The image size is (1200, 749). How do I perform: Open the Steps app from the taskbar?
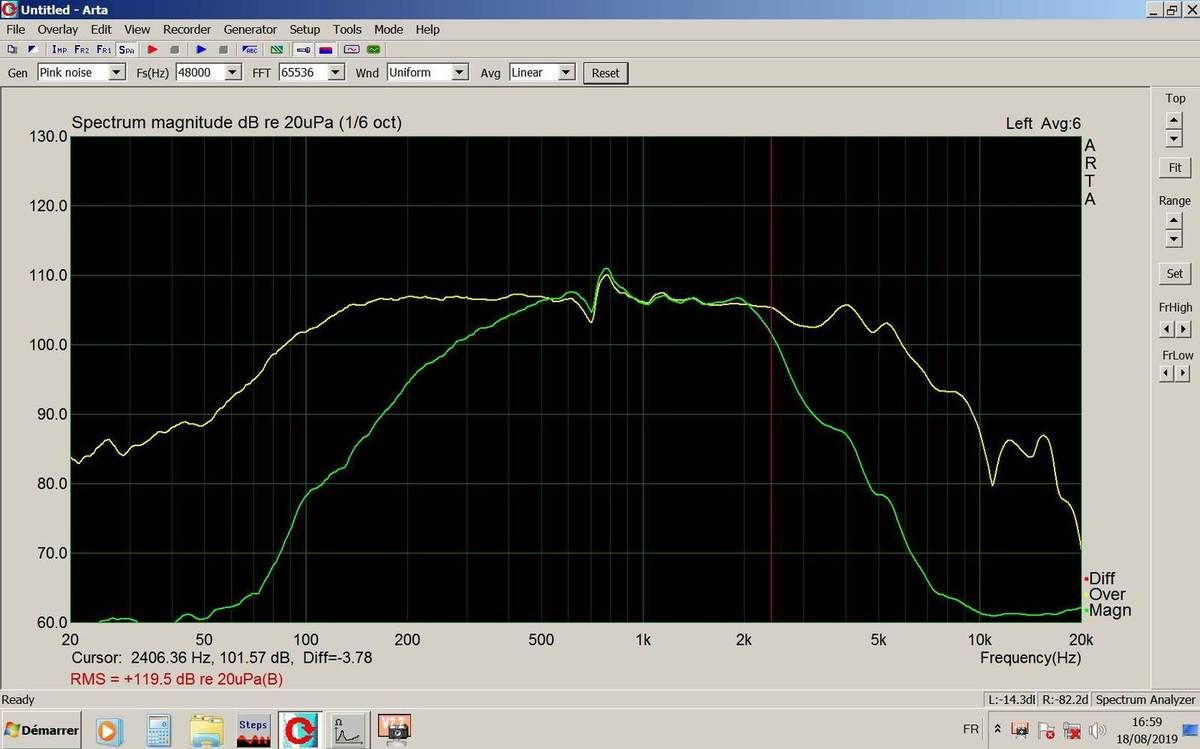click(x=253, y=731)
